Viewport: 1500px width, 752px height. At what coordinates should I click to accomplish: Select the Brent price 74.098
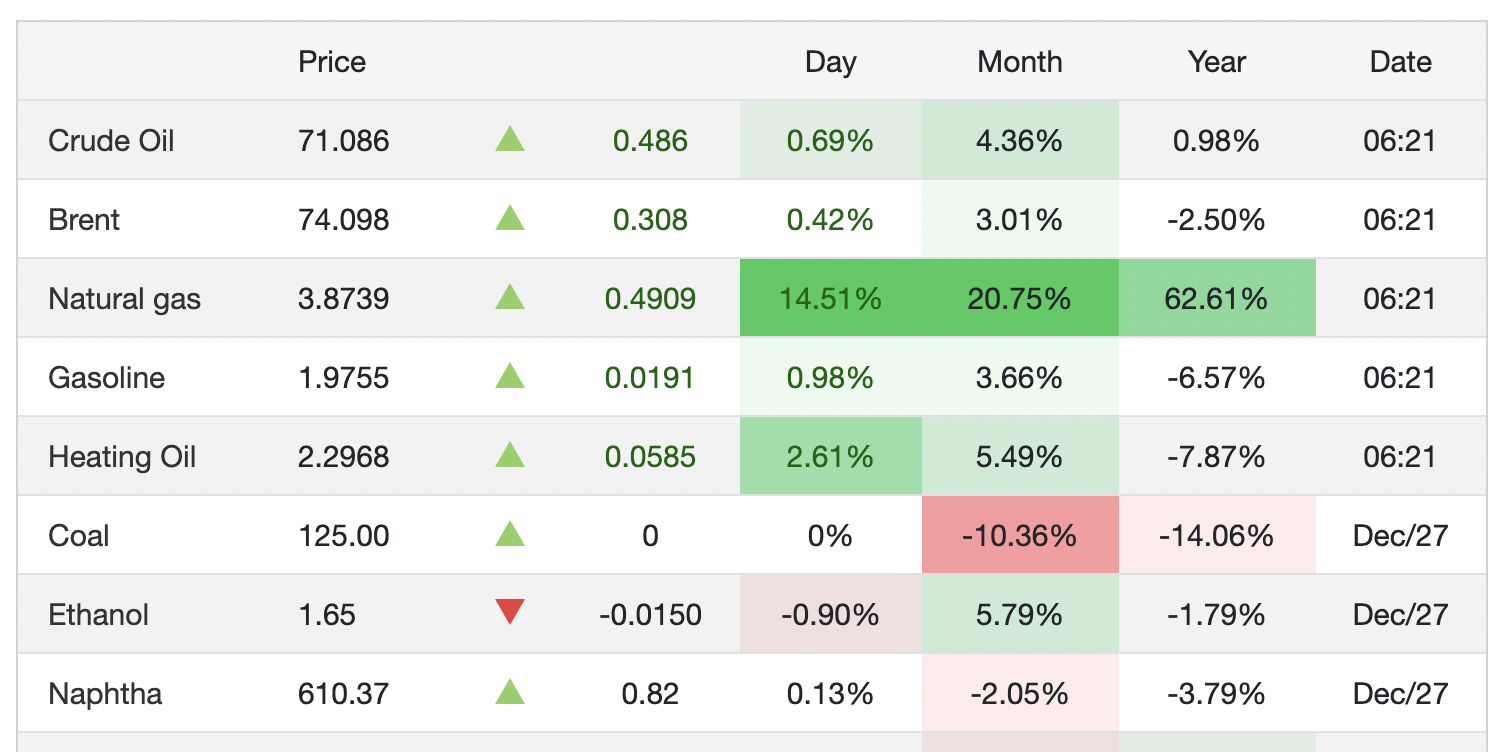pos(343,219)
